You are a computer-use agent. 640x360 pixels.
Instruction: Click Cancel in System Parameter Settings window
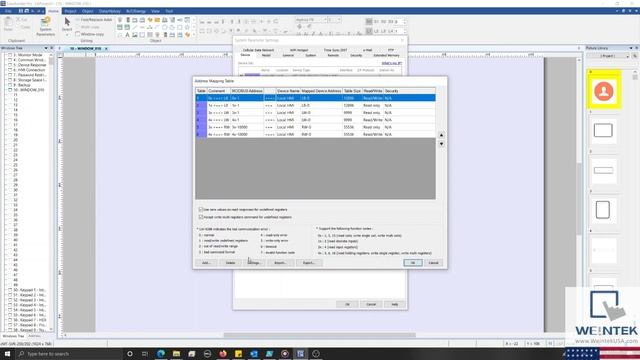(371, 304)
